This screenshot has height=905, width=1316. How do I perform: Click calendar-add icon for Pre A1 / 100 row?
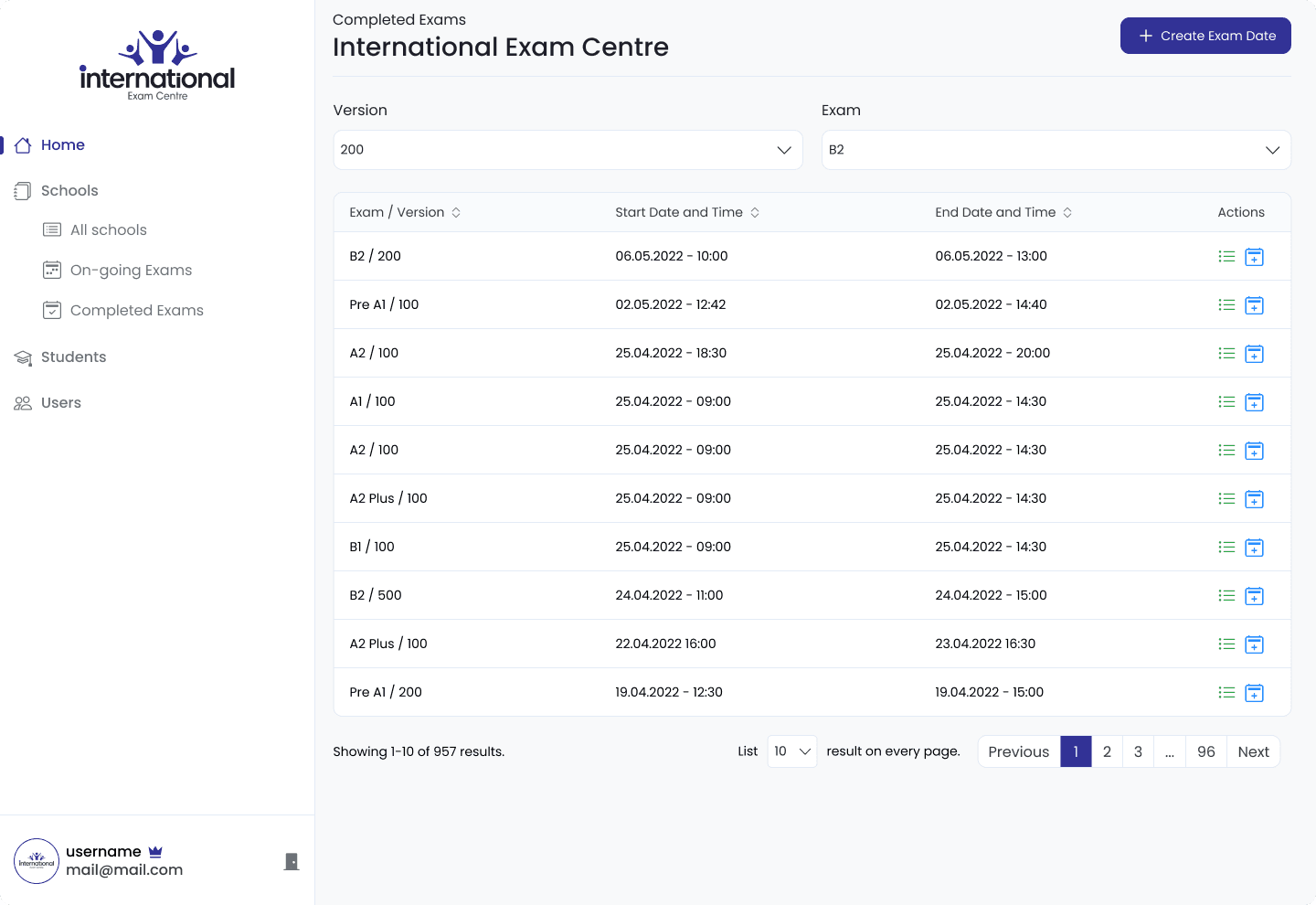(x=1255, y=305)
